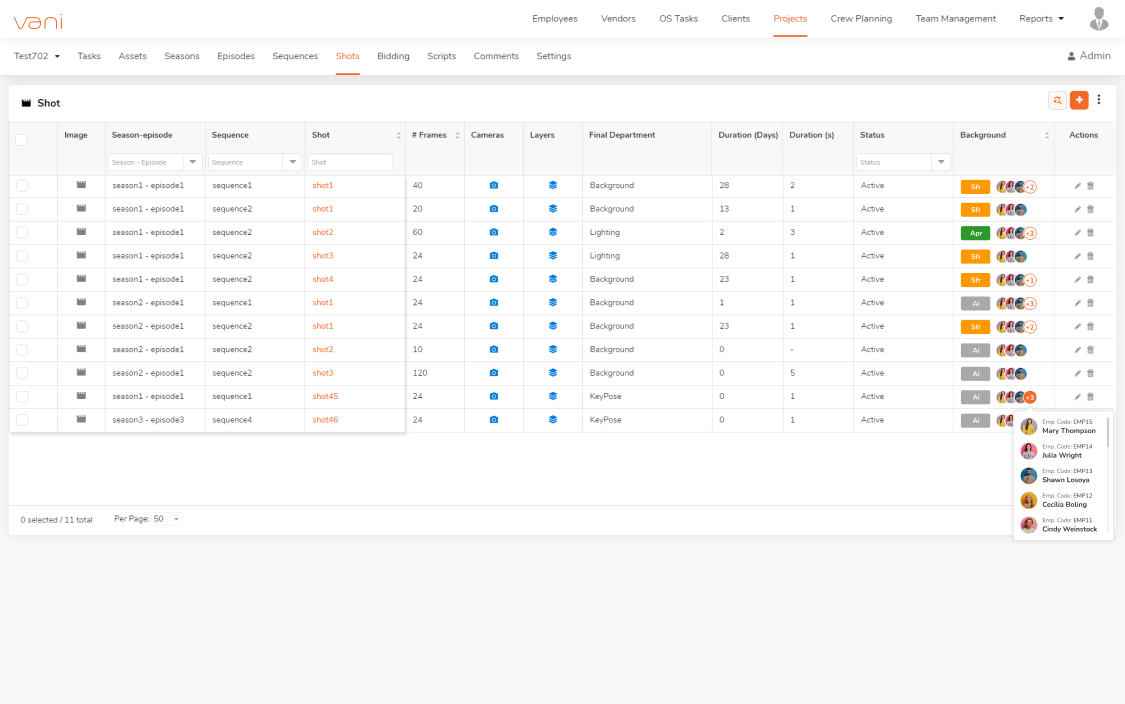The height and width of the screenshot is (704, 1125).
Task: Open the shot3 link in sequence2
Action: (321, 255)
